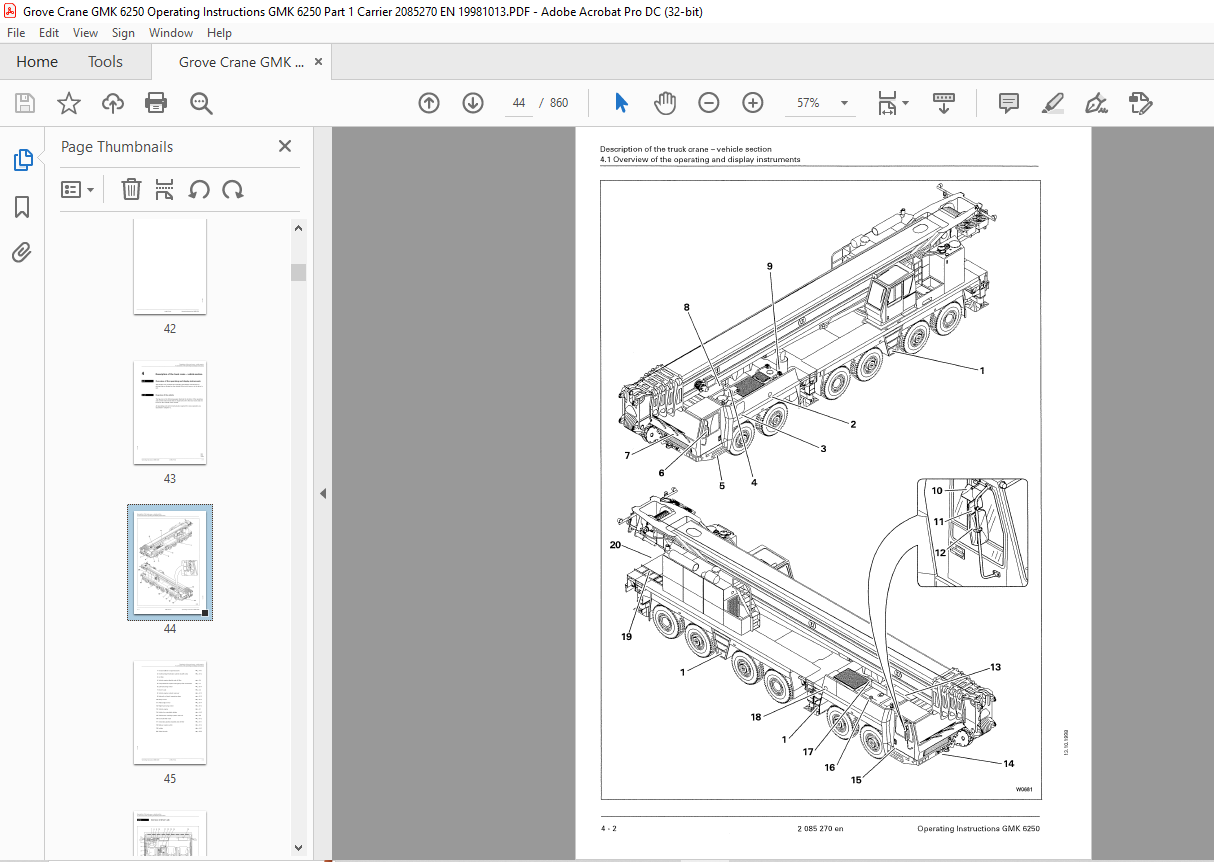Add a comment sticky note
1214x862 pixels.
(x=1009, y=103)
